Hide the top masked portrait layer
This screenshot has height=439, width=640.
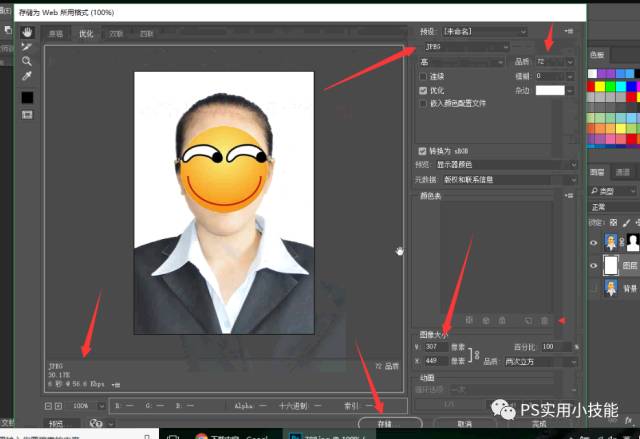point(594,243)
